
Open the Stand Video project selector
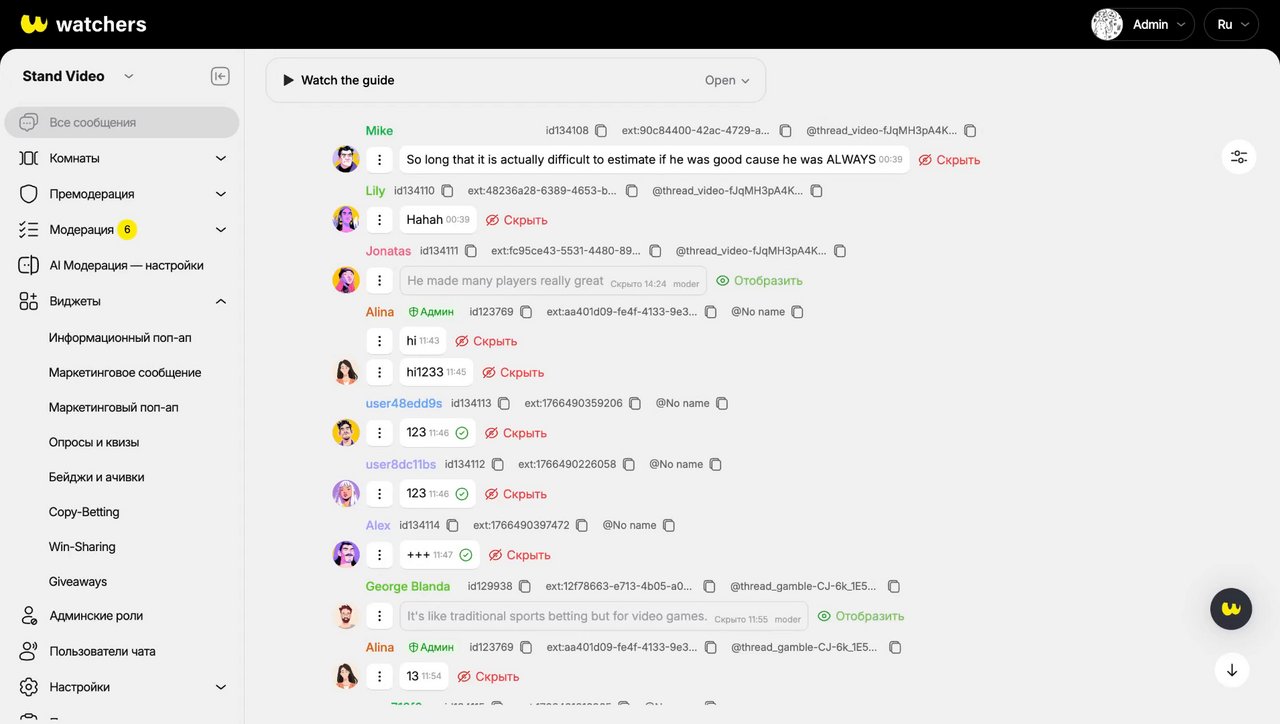pyautogui.click(x=78, y=76)
